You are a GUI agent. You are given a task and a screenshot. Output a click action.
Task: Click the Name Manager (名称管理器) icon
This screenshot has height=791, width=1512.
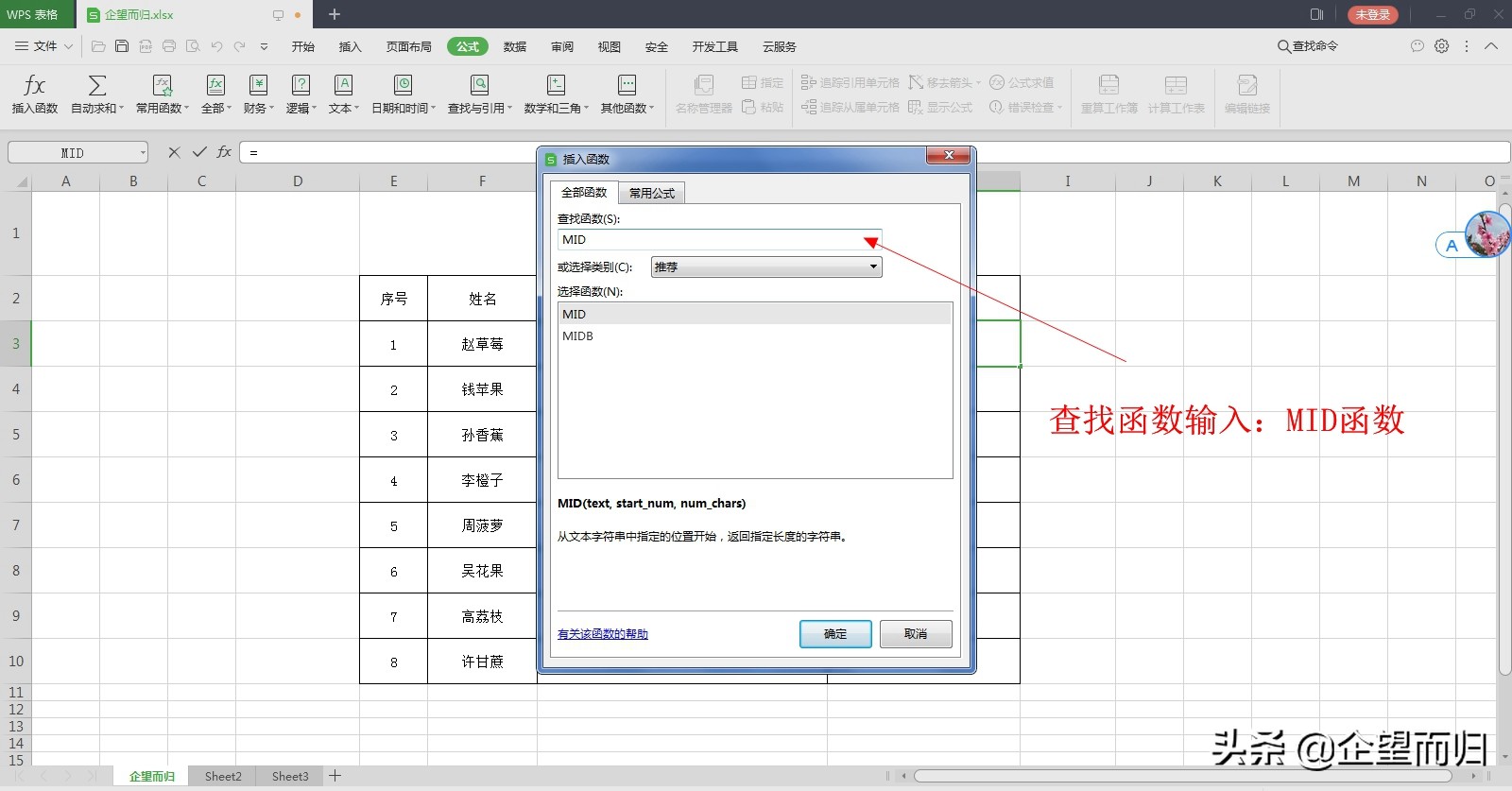tap(704, 85)
